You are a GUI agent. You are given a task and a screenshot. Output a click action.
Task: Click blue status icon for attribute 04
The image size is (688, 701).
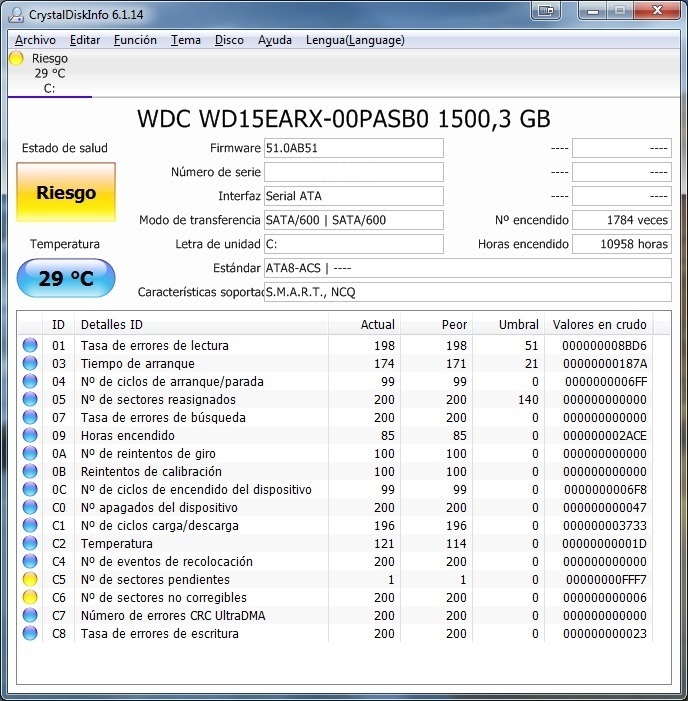point(30,381)
